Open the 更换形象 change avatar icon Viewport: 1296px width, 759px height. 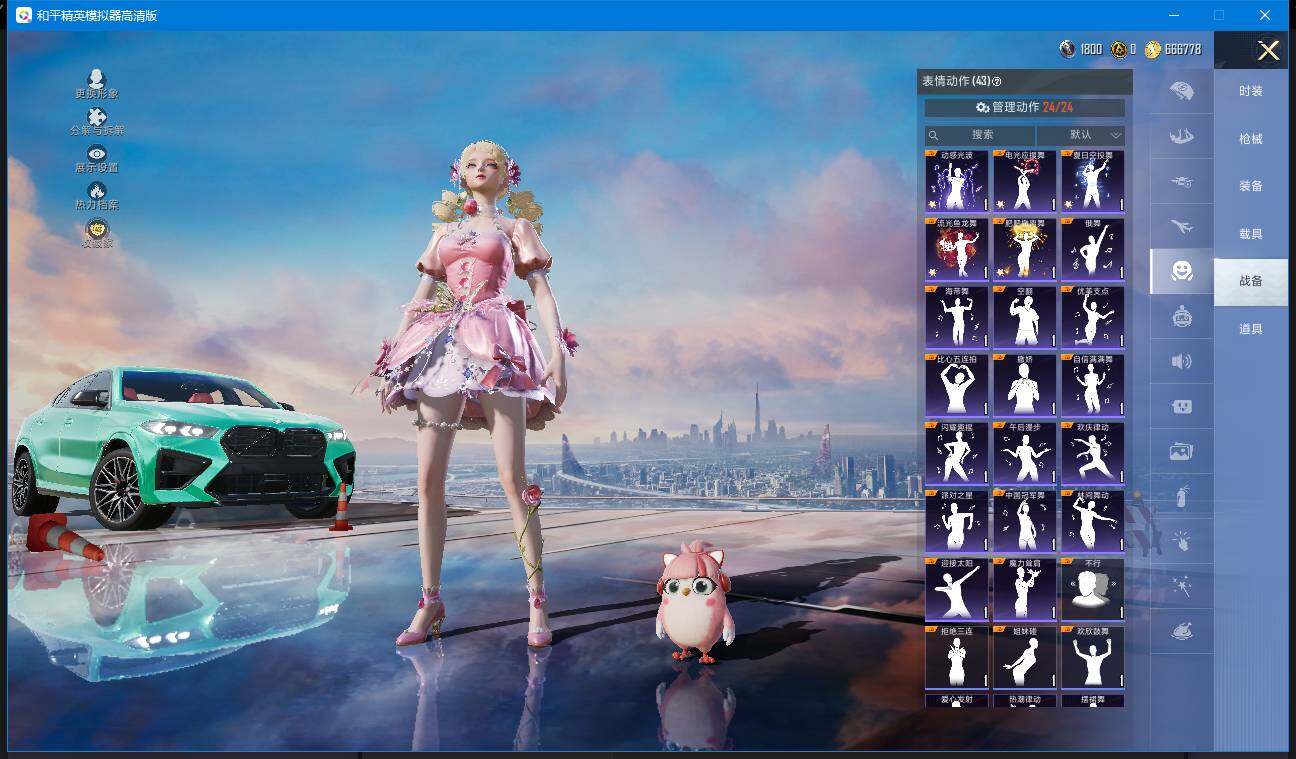click(x=97, y=83)
